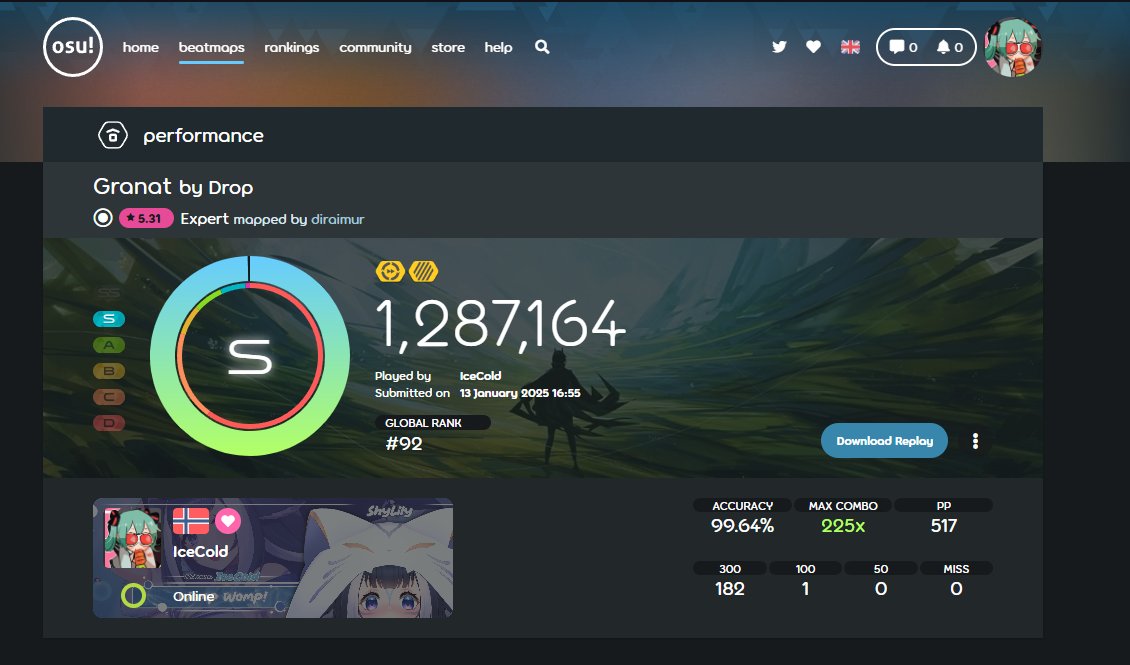
Task: Click the large S grade accuracy ring
Action: (x=250, y=356)
